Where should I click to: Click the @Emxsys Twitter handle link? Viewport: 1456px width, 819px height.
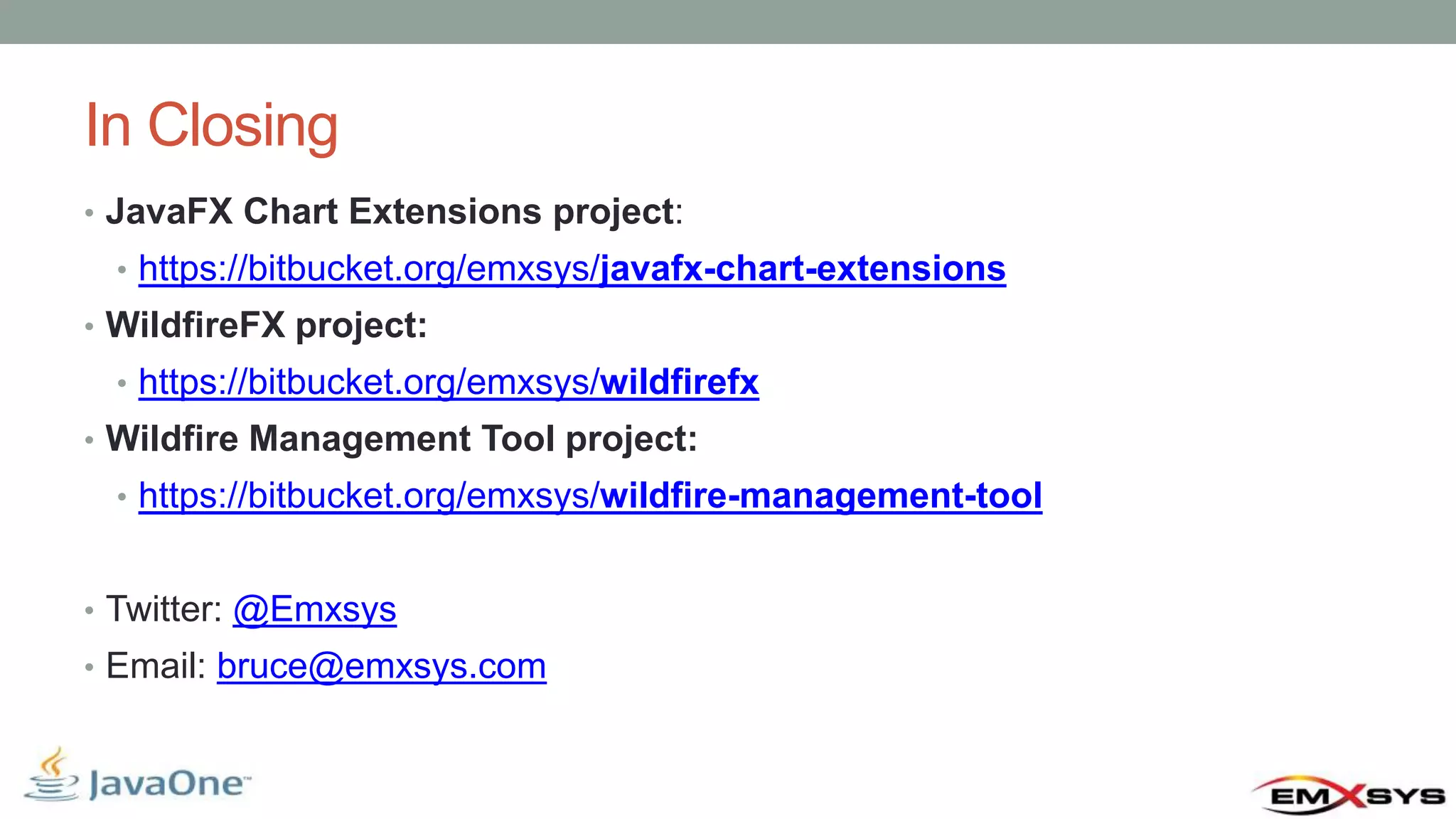(x=314, y=610)
